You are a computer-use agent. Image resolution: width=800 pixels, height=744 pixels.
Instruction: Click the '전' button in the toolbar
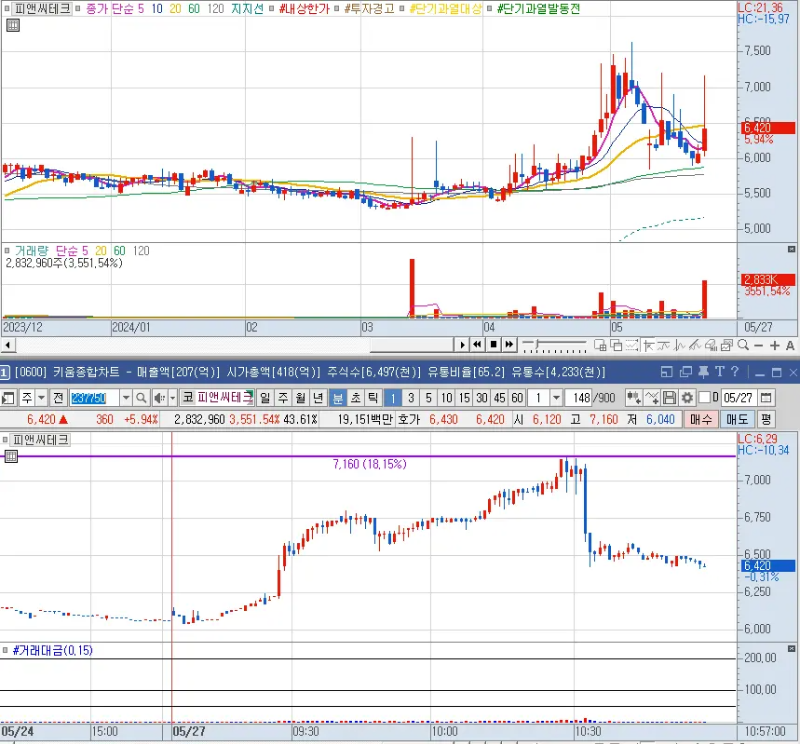(x=58, y=398)
